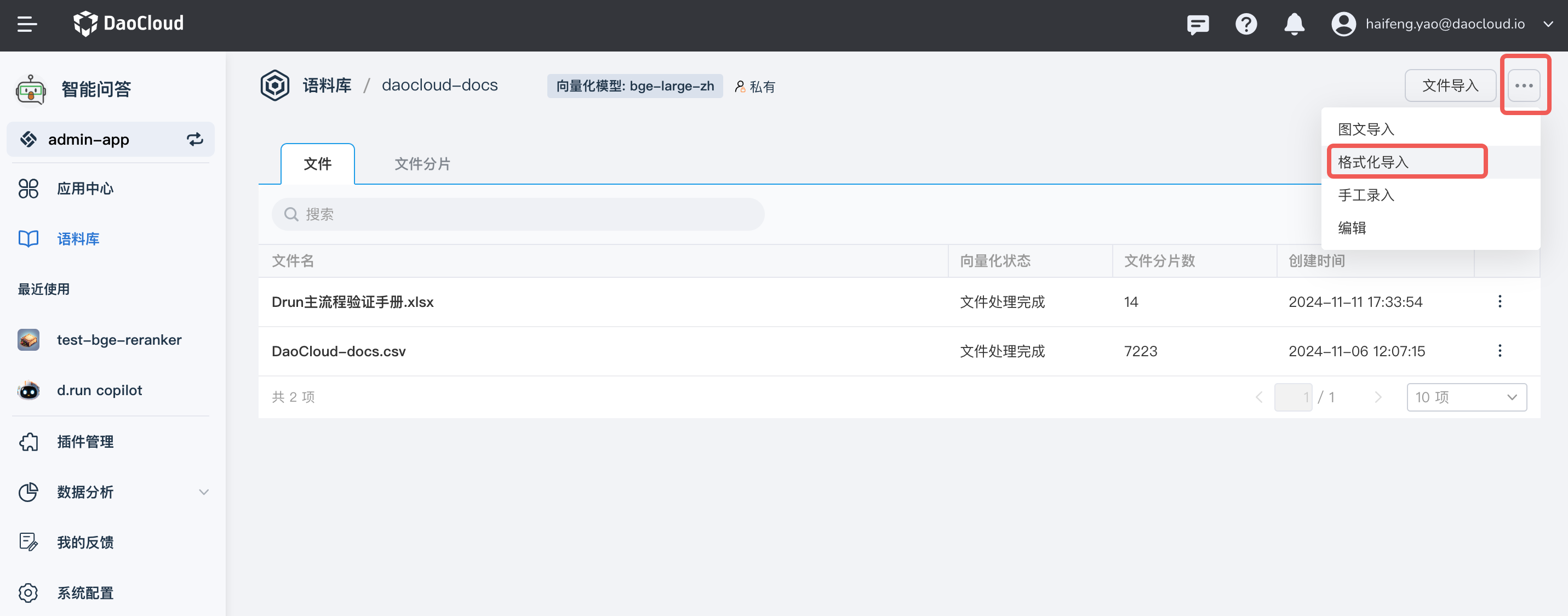This screenshot has width=1568, height=616.
Task: Open the daocloud-docs breadcrumb link
Action: click(x=439, y=84)
